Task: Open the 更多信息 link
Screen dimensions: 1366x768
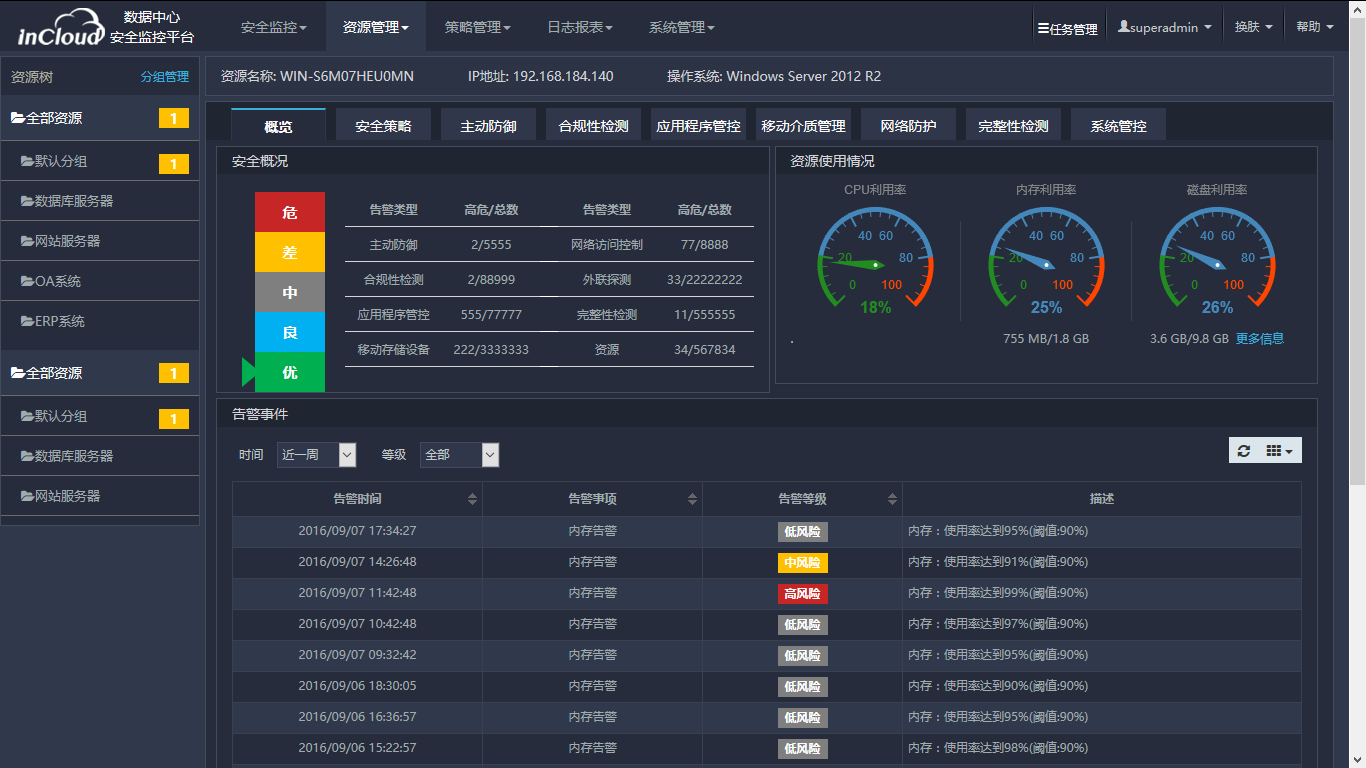Action: point(1260,338)
